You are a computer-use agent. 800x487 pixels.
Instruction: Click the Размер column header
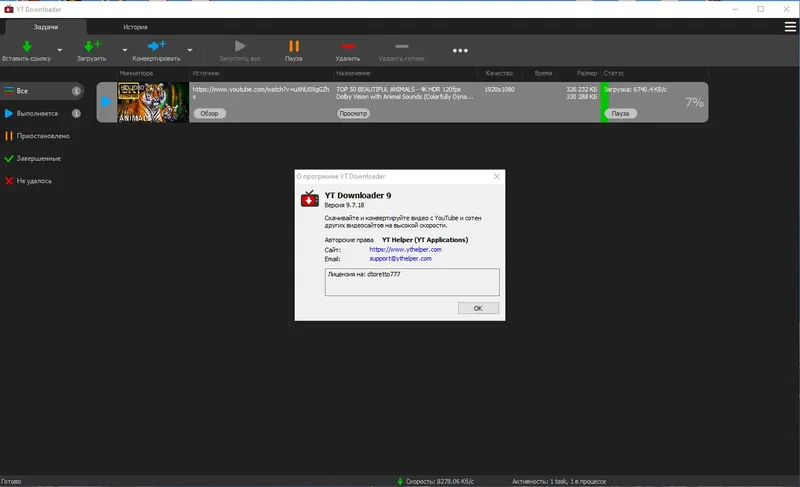[587, 73]
